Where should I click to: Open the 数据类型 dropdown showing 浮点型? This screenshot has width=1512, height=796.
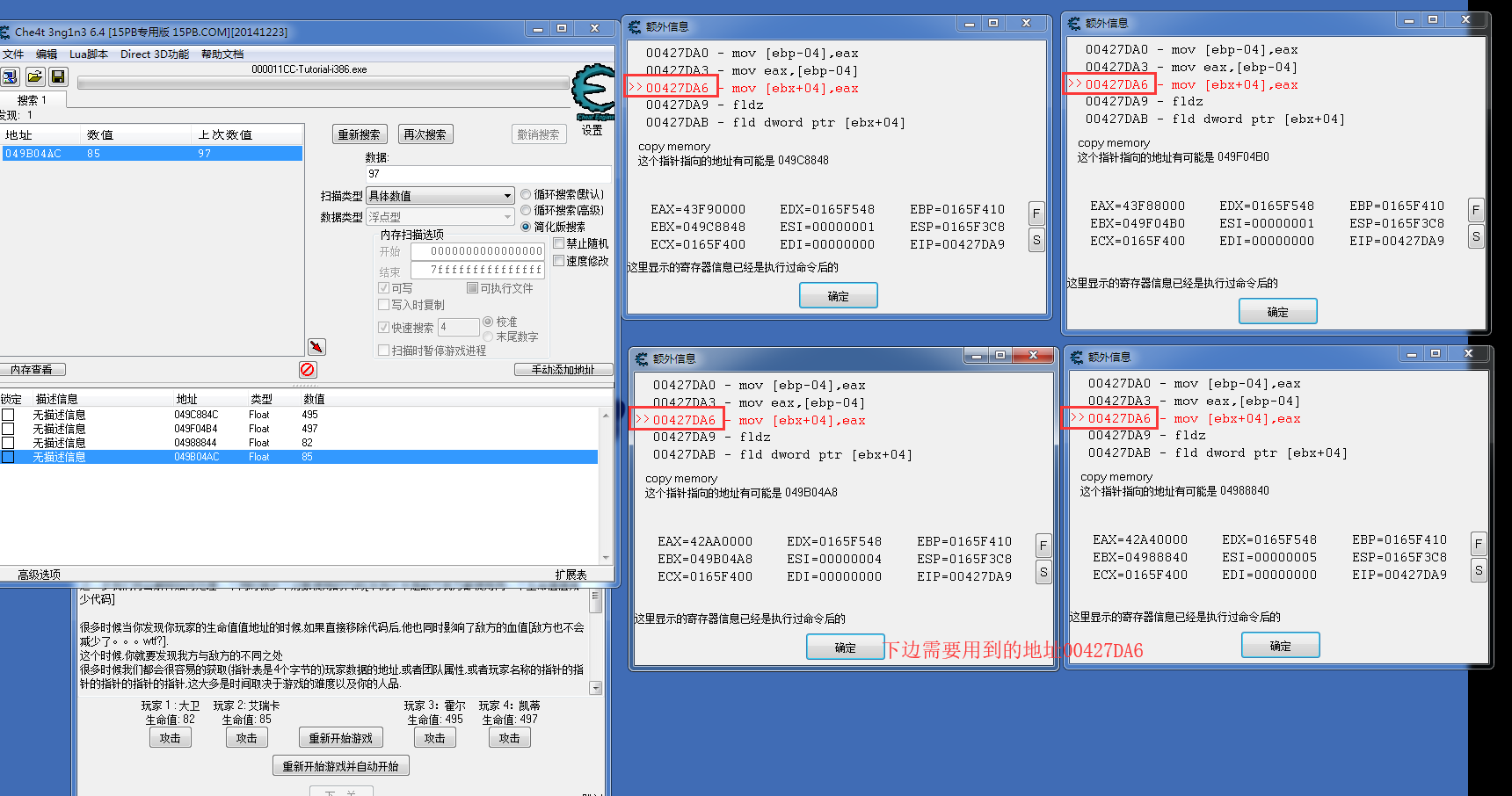click(x=440, y=217)
